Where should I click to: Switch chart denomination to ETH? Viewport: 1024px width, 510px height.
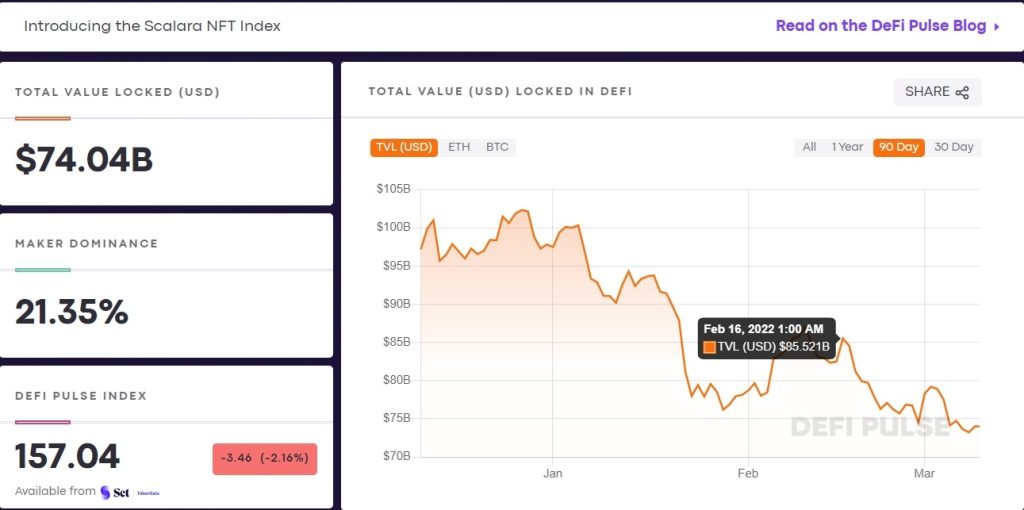point(459,147)
